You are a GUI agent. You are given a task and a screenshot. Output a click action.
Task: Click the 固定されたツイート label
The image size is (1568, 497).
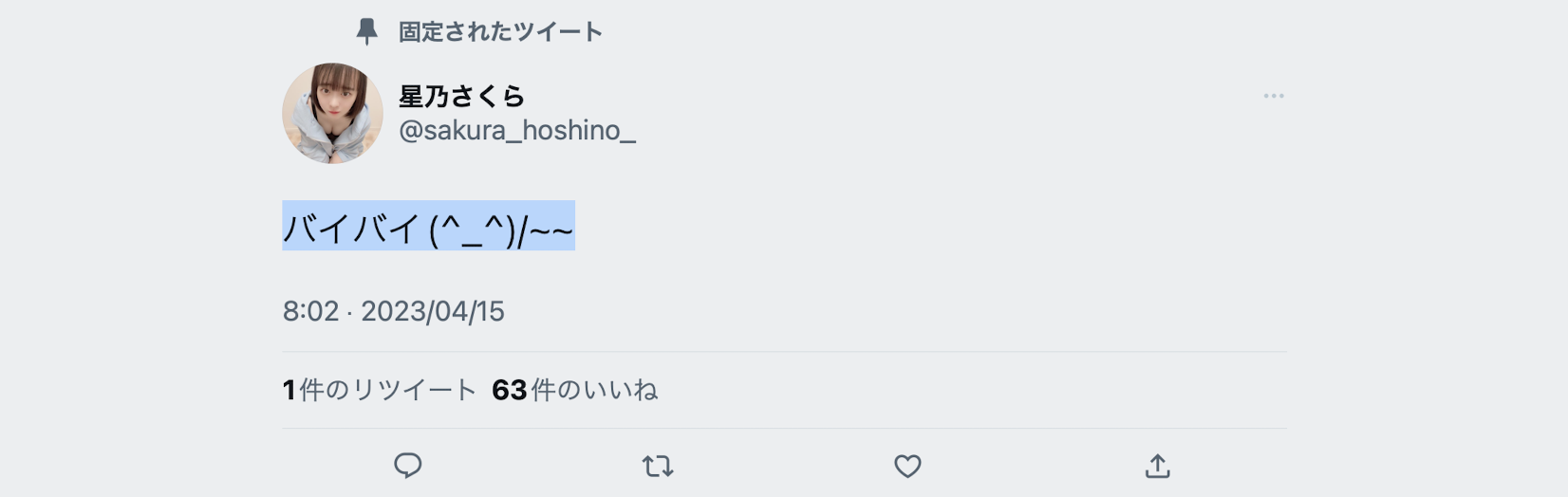(x=500, y=32)
